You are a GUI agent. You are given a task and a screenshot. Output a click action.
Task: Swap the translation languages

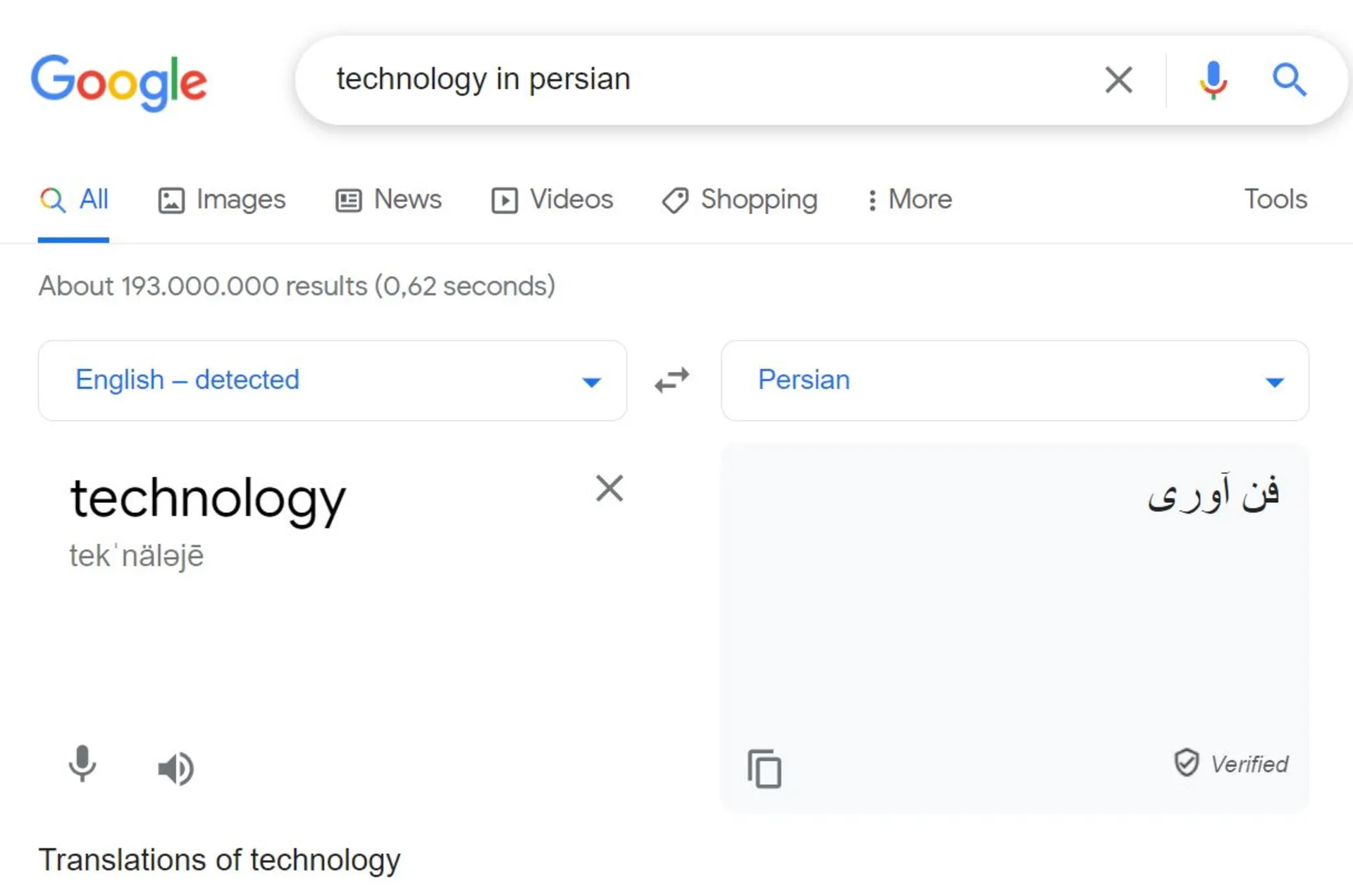pyautogui.click(x=672, y=380)
